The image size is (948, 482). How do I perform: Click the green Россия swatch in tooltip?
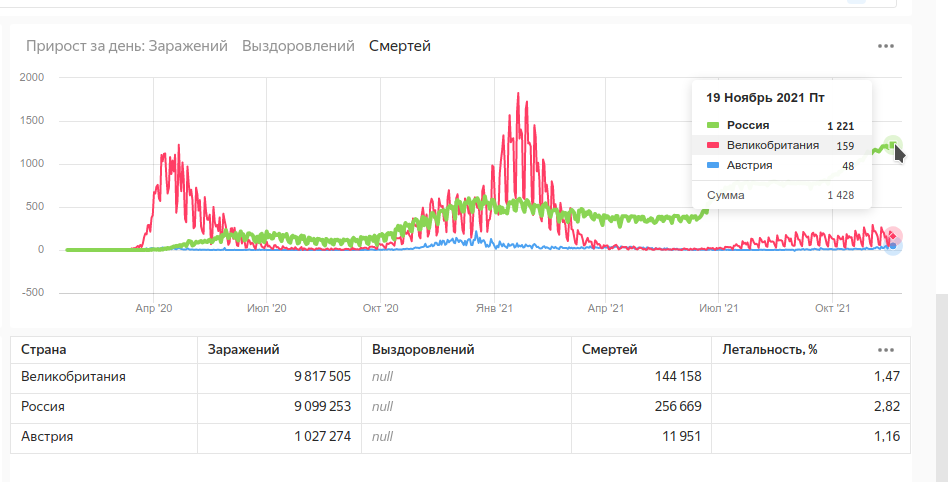(x=713, y=126)
